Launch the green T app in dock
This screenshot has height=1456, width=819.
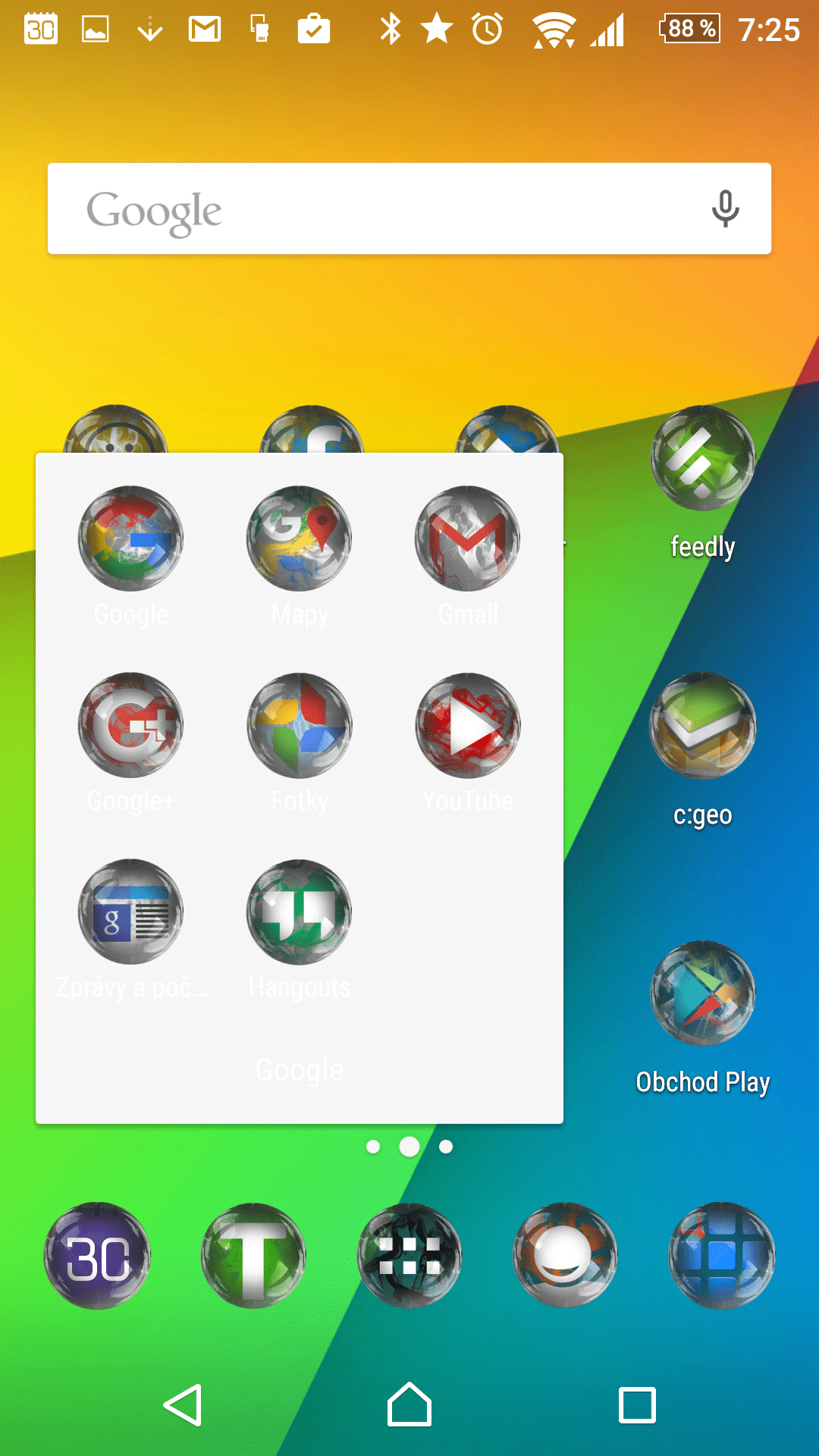[x=253, y=1256]
